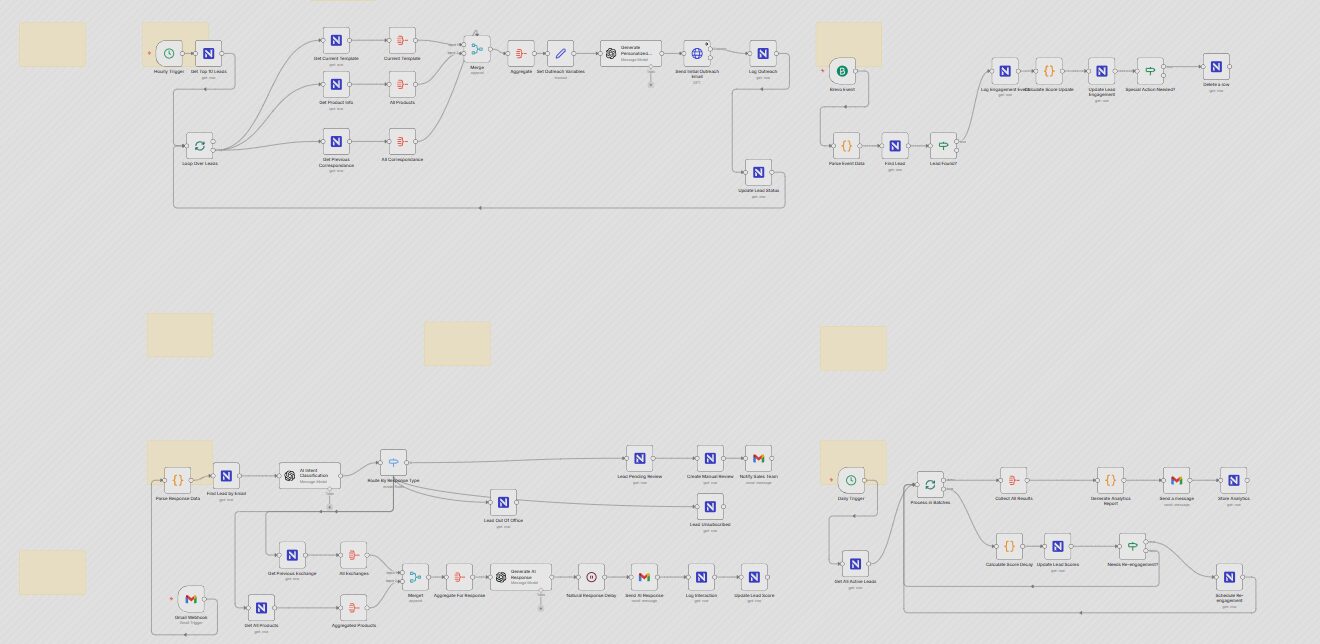Select the Schedule Re-engagement node
This screenshot has height=644, width=1320.
1229,577
